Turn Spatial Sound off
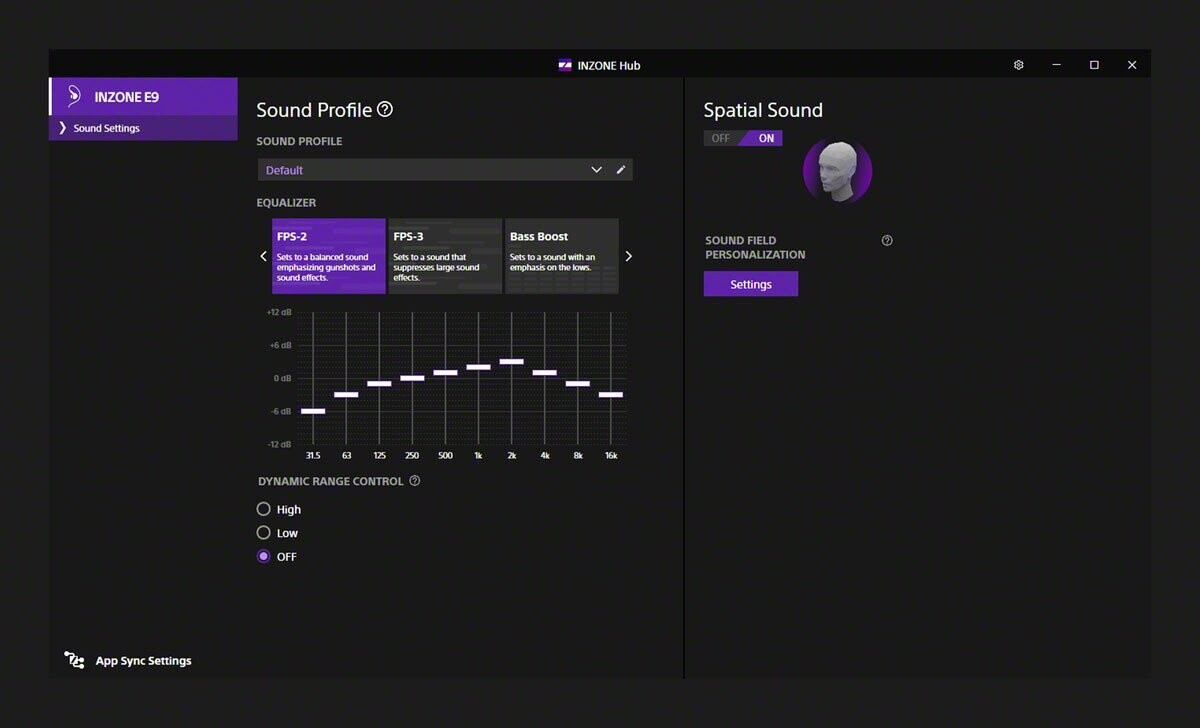1200x728 pixels. [x=721, y=139]
